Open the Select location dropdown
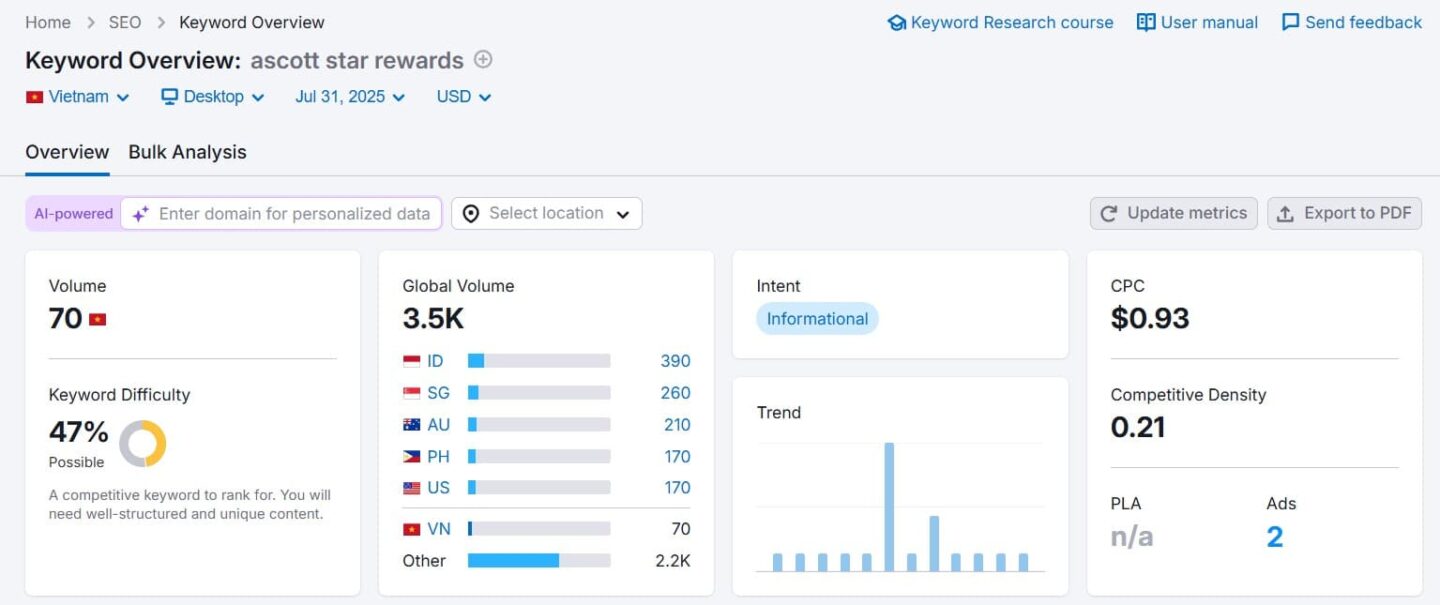 (x=546, y=213)
